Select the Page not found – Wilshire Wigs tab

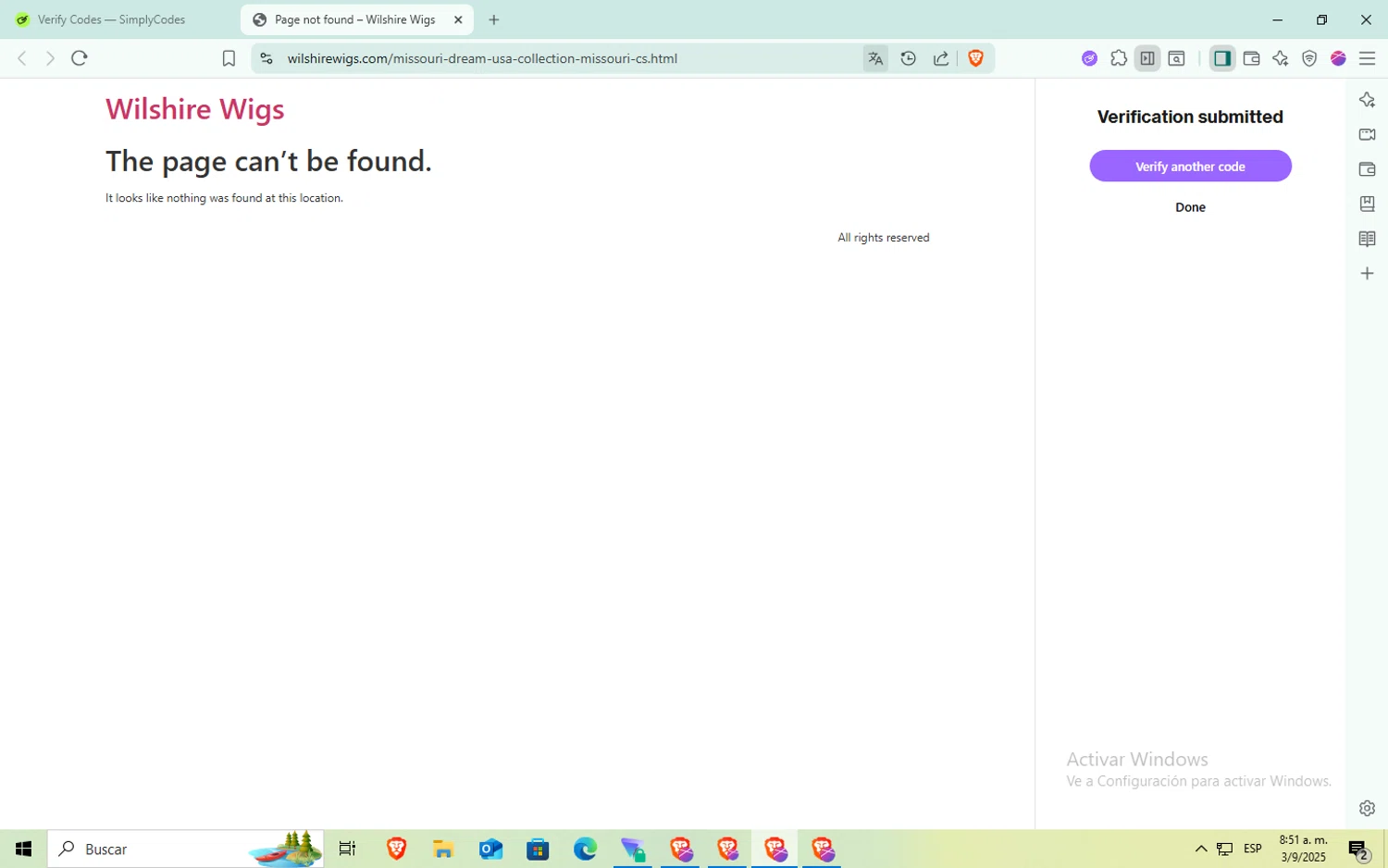click(x=355, y=19)
